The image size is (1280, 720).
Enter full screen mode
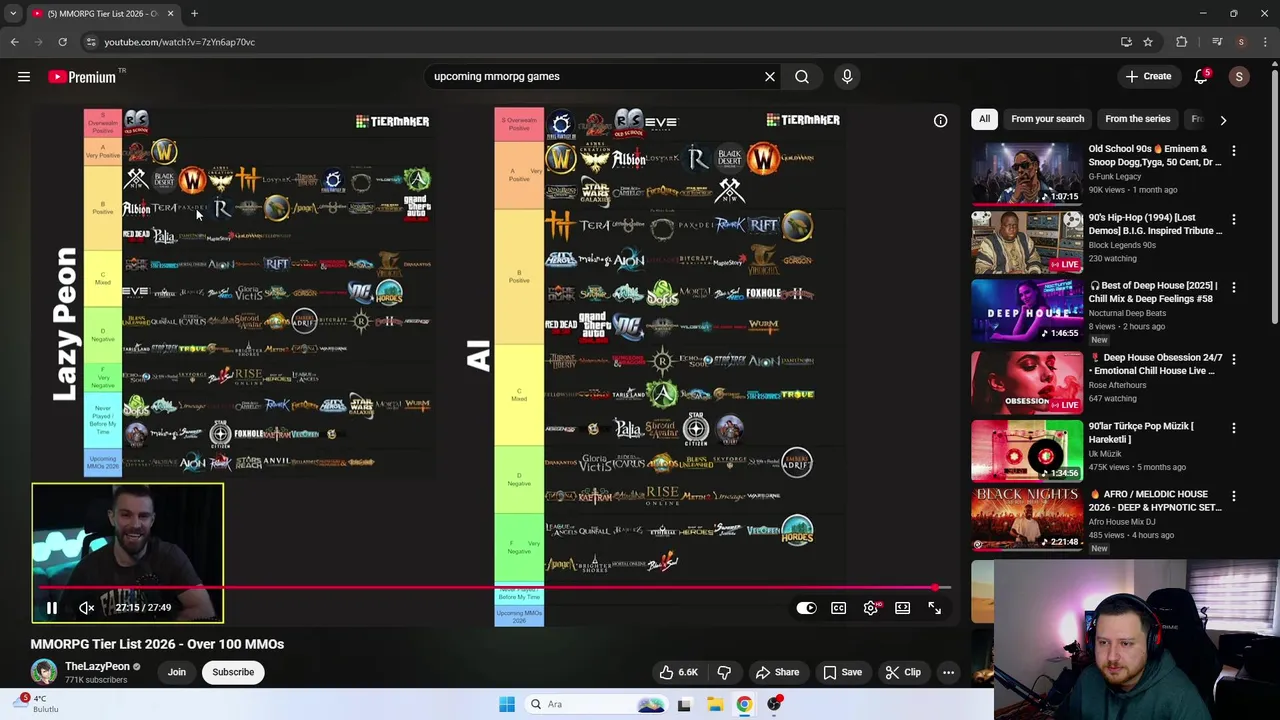click(935, 608)
